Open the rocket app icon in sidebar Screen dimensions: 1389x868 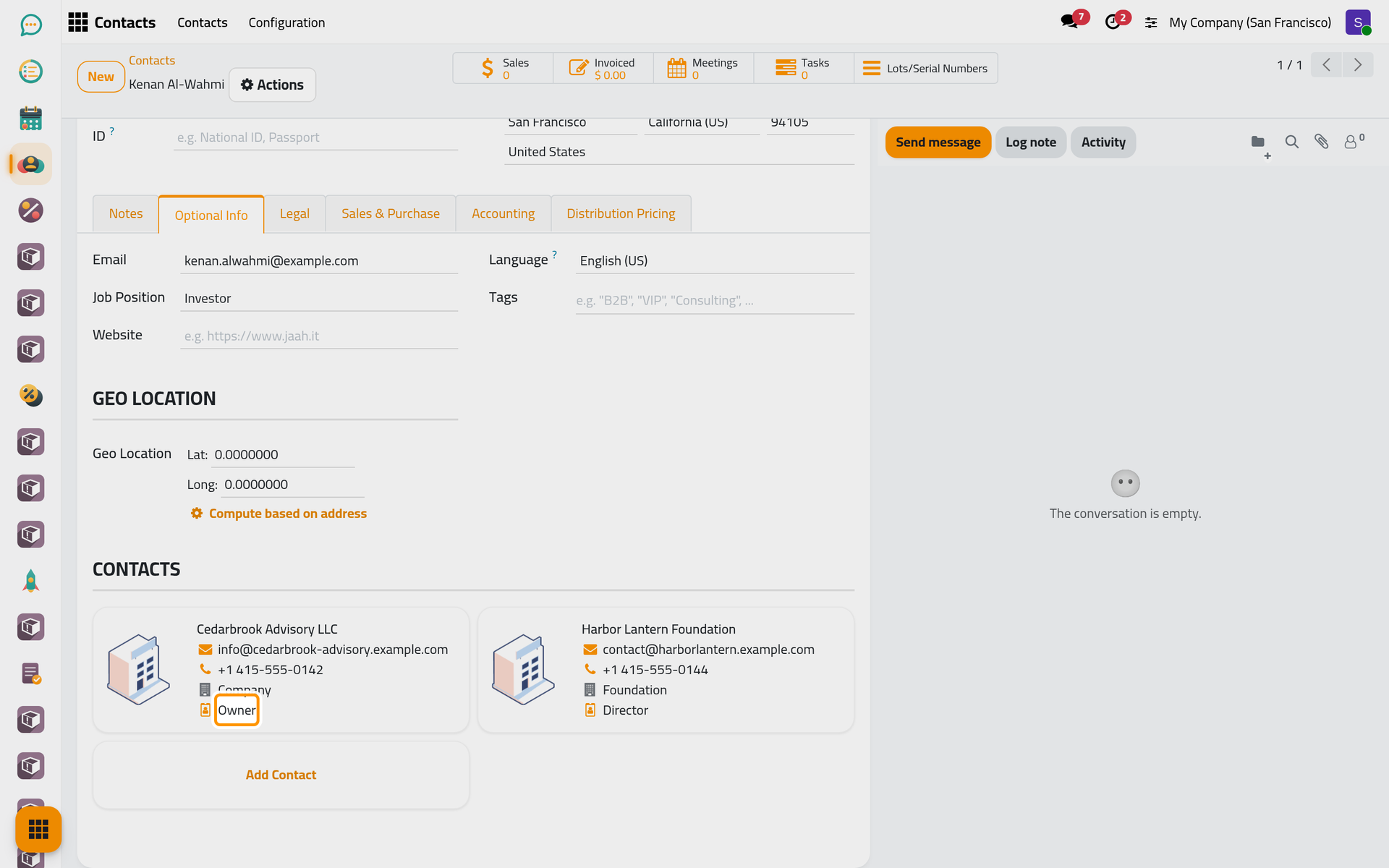[x=30, y=581]
